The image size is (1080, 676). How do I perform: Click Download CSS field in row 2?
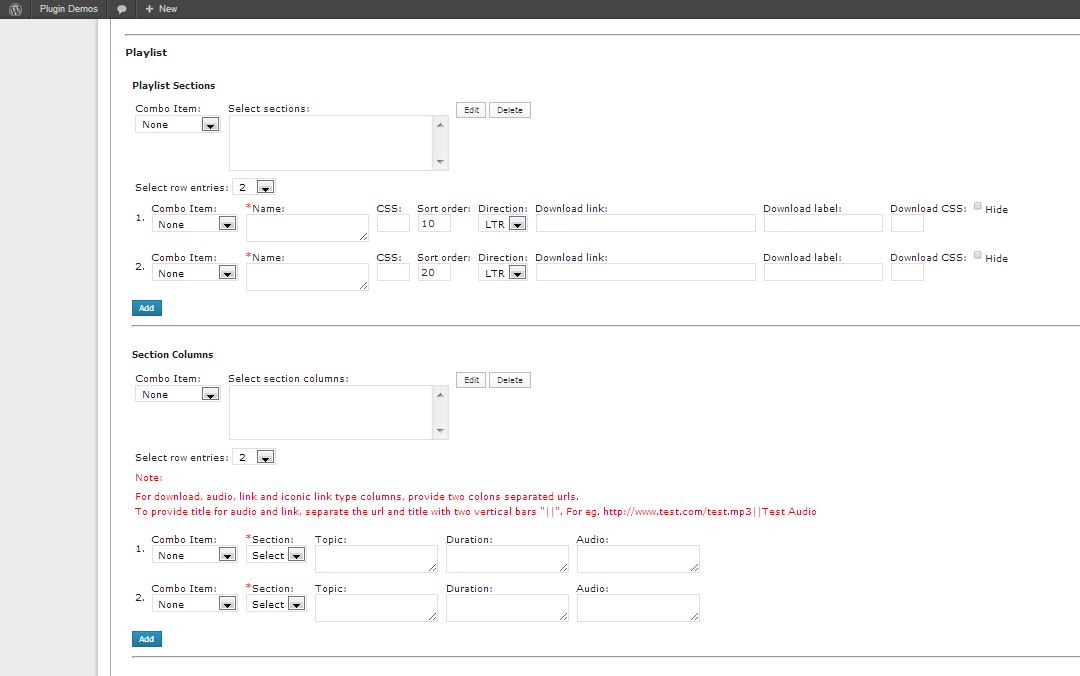point(907,272)
